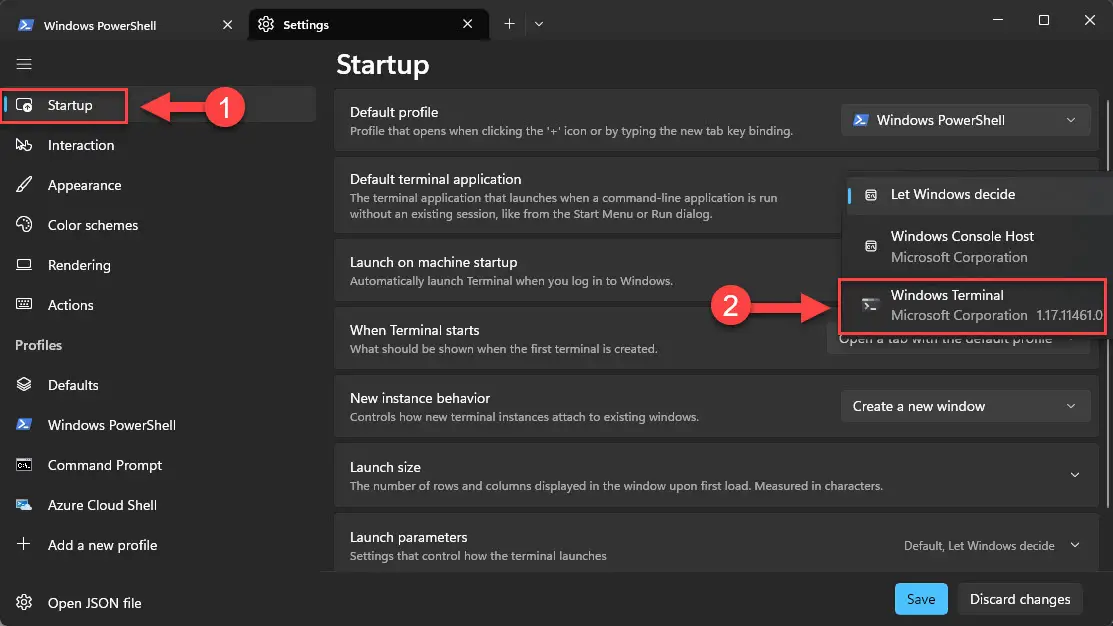Open Command Prompt profile settings

pyautogui.click(x=159, y=465)
